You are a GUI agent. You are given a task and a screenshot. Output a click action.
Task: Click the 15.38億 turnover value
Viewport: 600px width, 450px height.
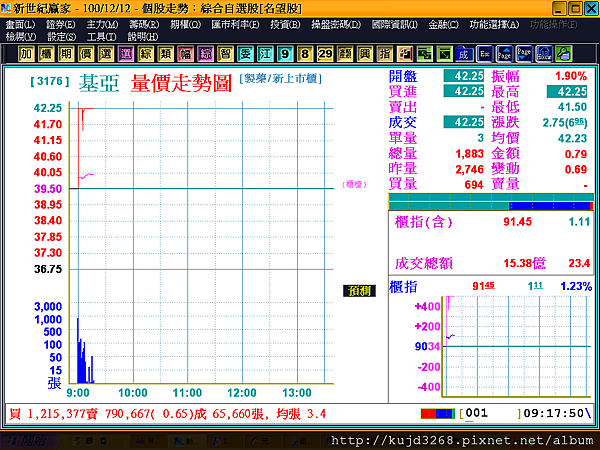pyautogui.click(x=525, y=263)
